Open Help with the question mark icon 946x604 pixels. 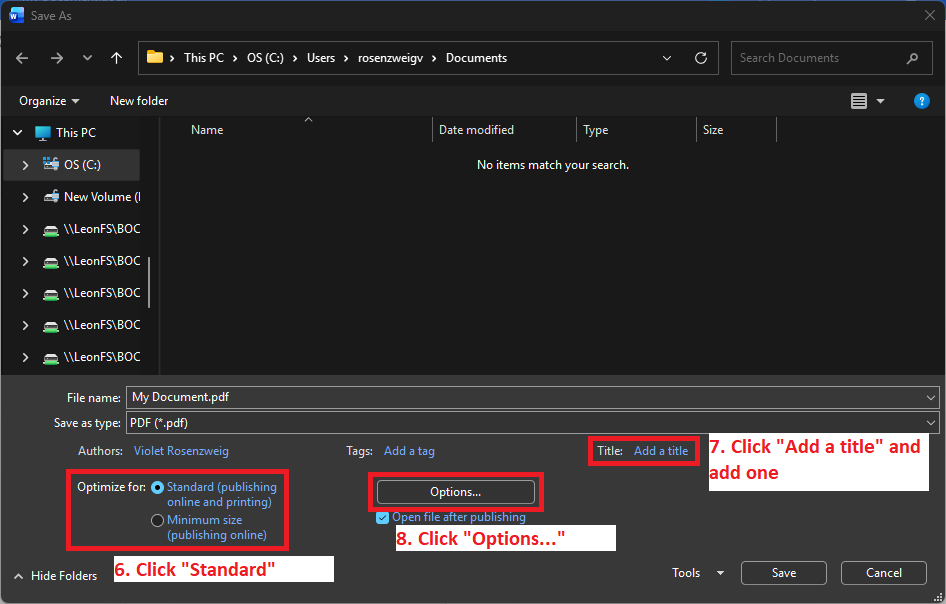pos(921,101)
